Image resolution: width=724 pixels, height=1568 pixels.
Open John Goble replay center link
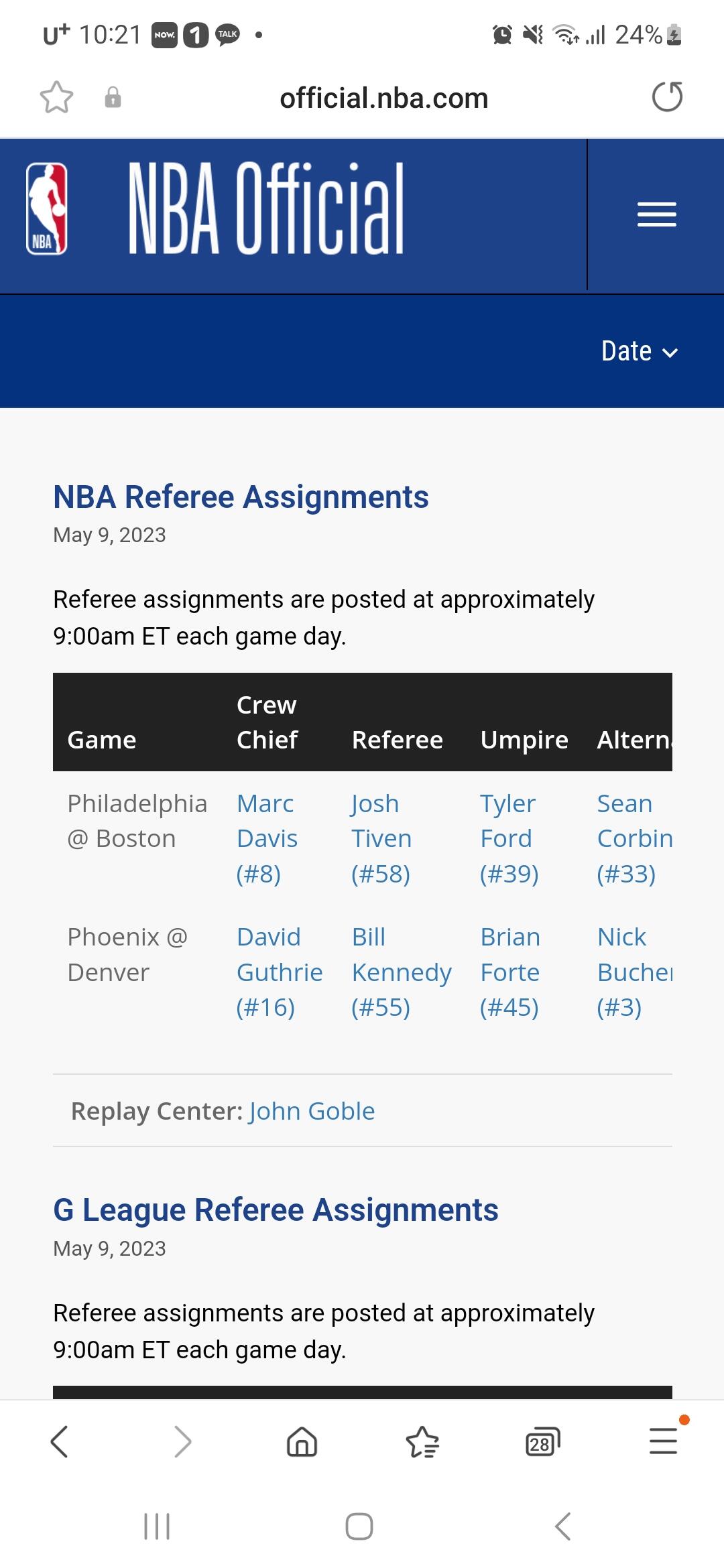click(312, 1111)
